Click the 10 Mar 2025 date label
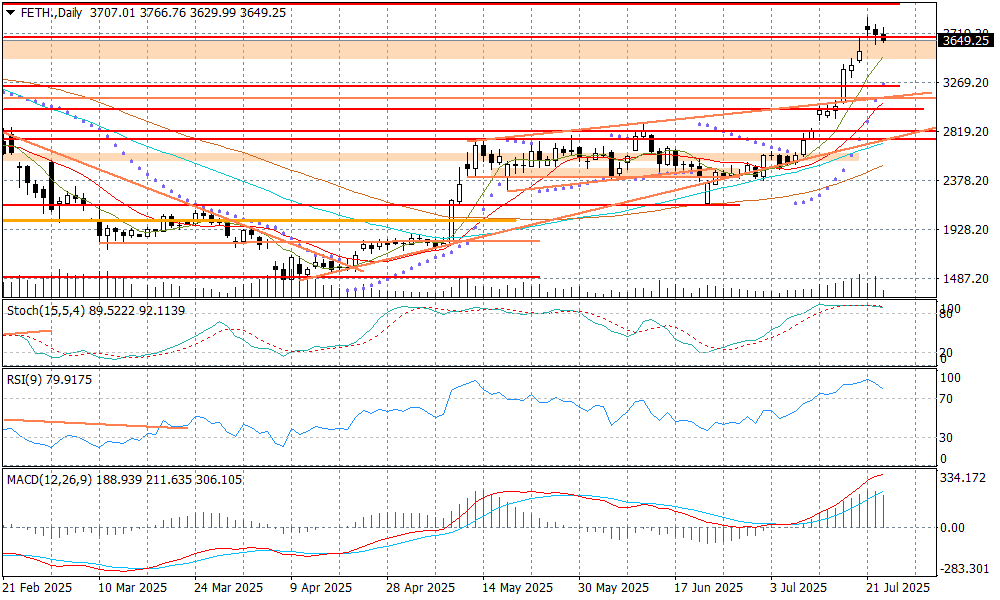Image resolution: width=1000 pixels, height=600 pixels. point(132,587)
